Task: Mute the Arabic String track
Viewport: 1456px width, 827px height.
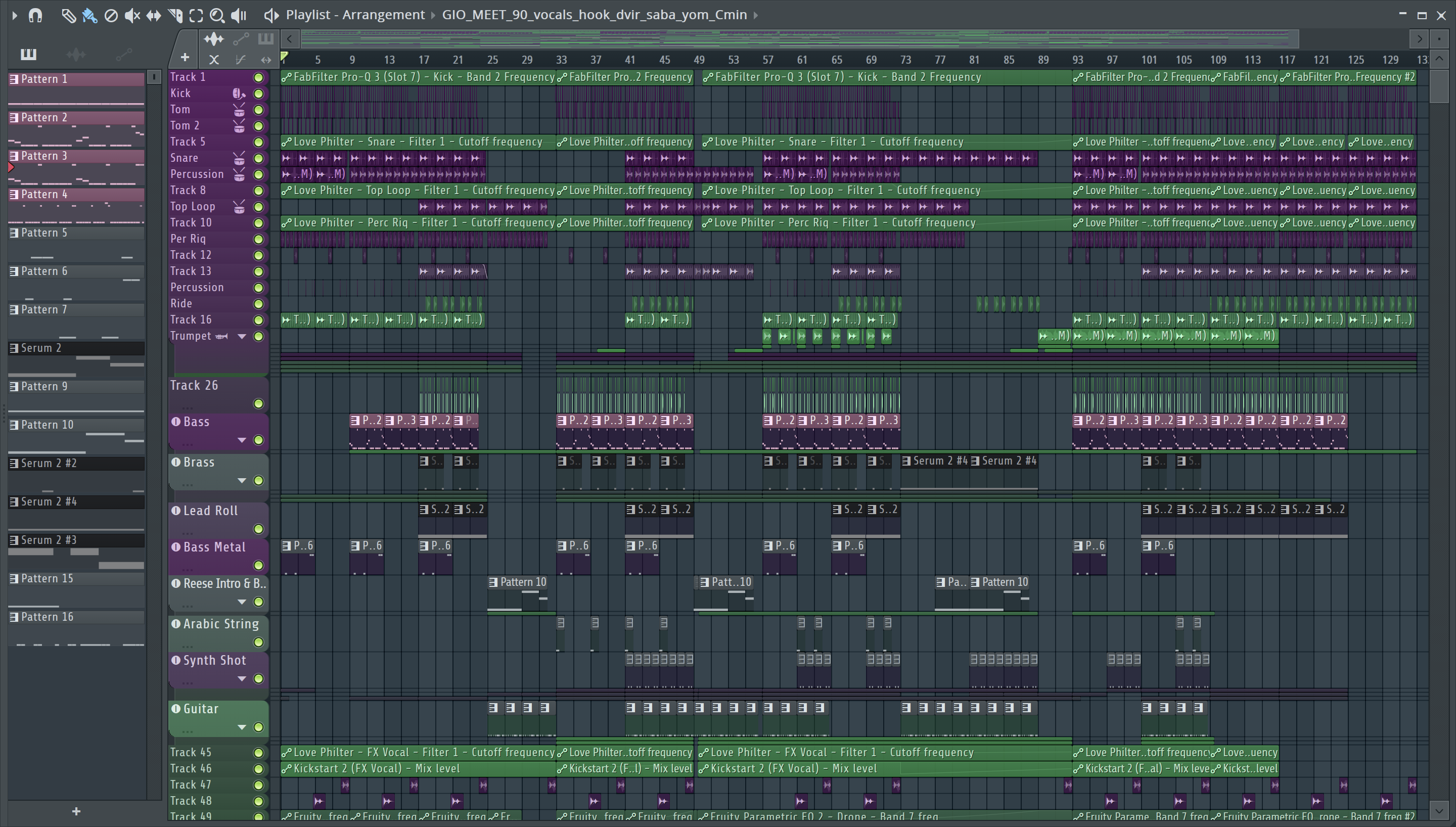Action: [258, 642]
